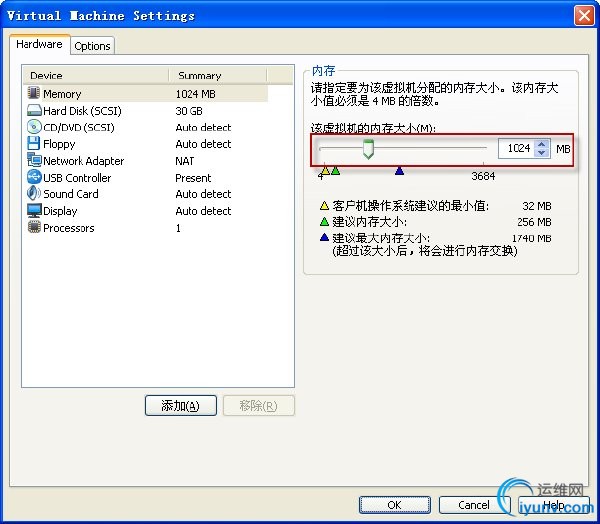600x524 pixels.
Task: Click the 256 MB recommended value
Action: [534, 222]
